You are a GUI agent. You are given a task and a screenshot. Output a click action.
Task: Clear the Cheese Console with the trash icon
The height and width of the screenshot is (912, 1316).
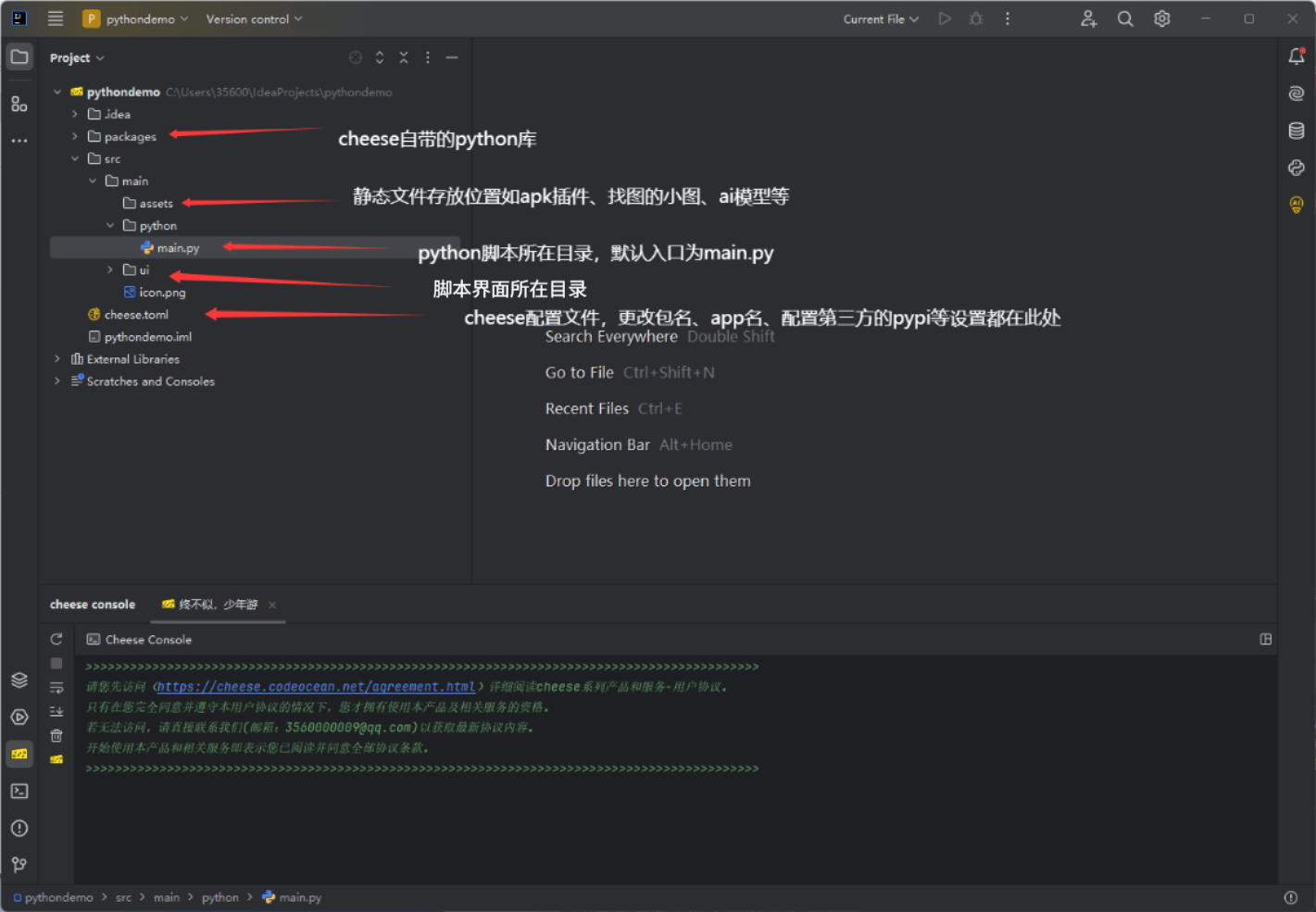56,735
